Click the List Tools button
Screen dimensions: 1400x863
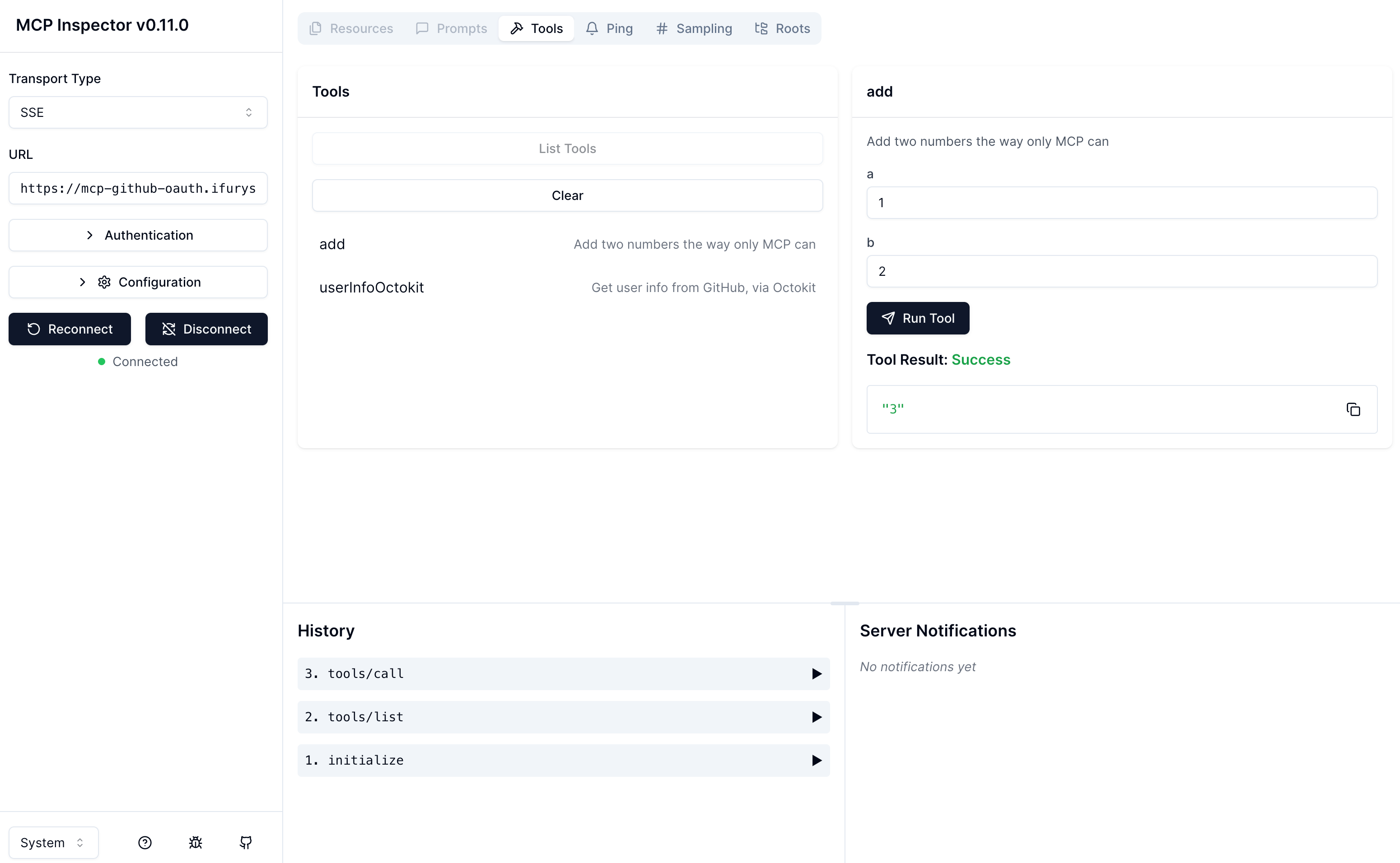[x=567, y=148]
